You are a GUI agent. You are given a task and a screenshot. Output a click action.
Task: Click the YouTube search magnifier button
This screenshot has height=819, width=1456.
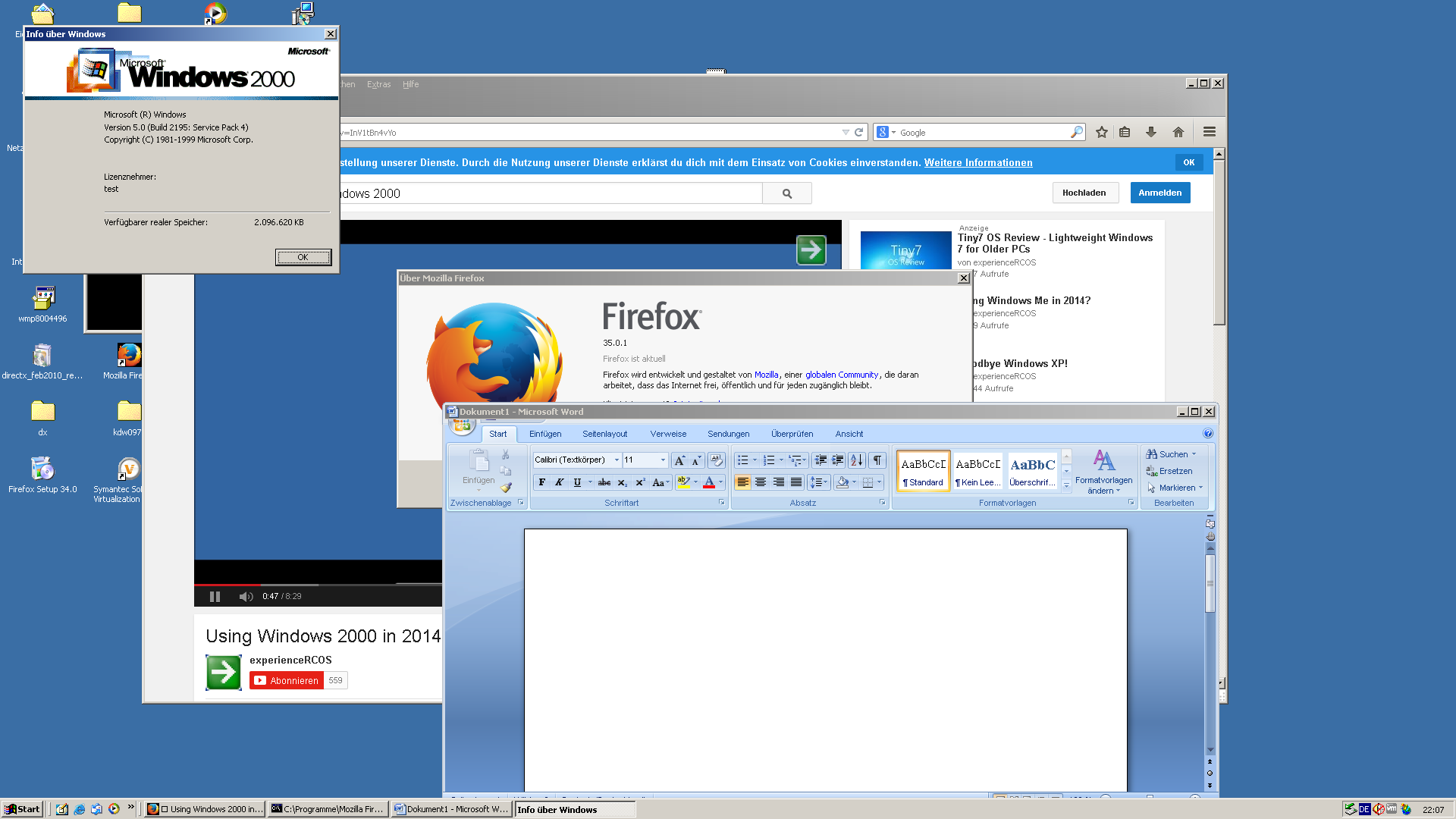point(787,193)
